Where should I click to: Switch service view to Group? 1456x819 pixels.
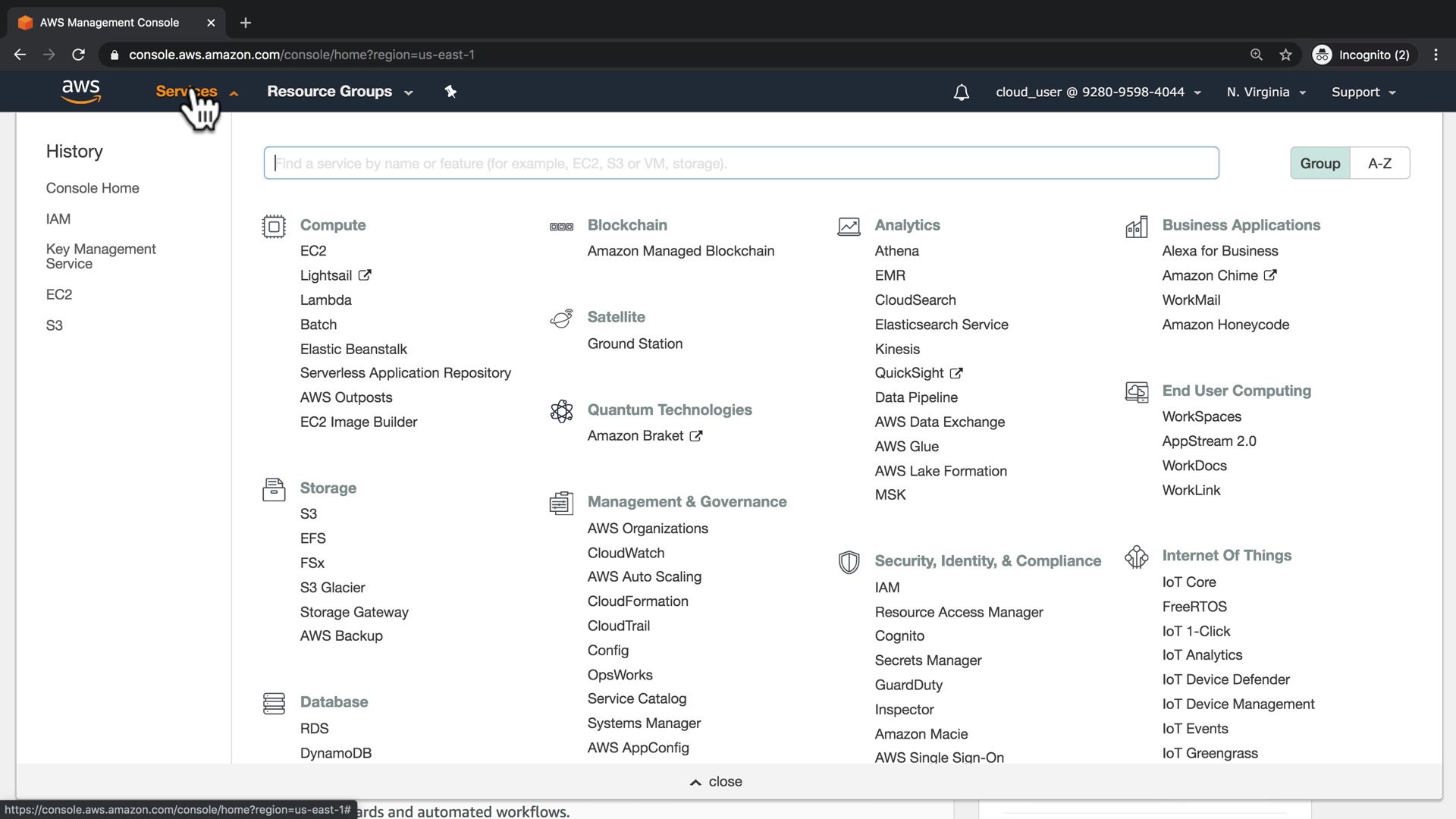pyautogui.click(x=1319, y=163)
